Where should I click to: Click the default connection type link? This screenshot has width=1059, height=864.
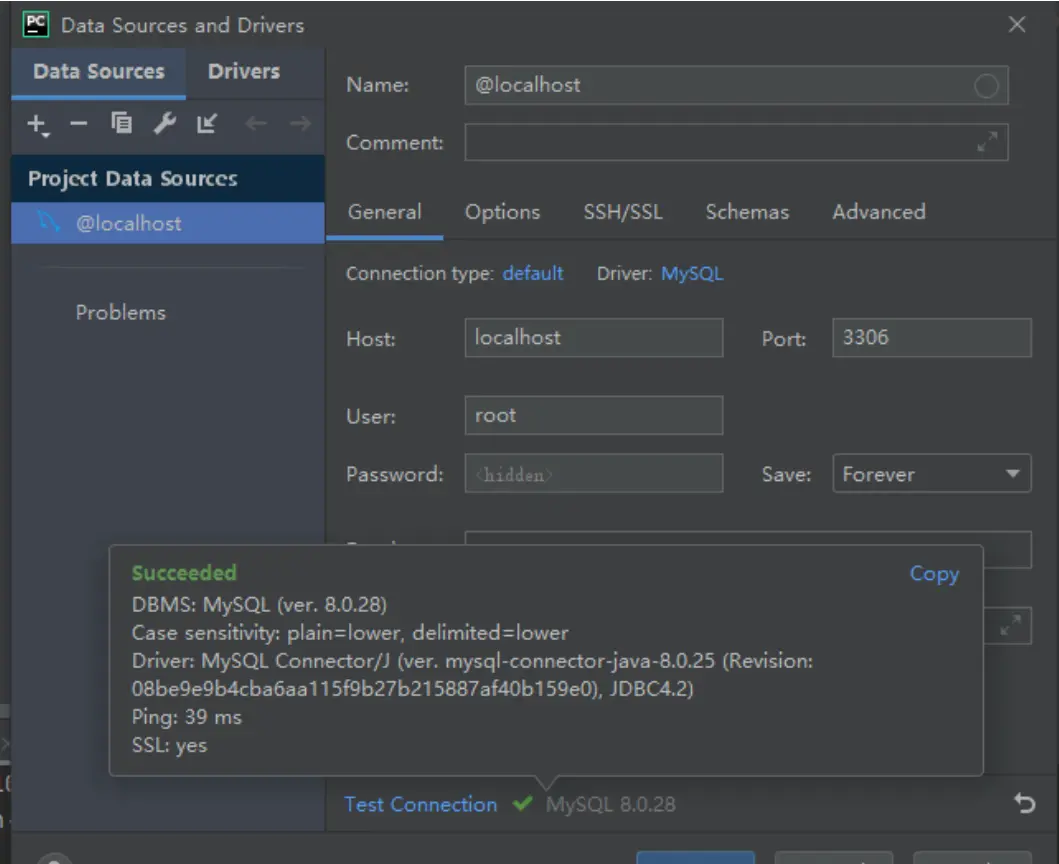pyautogui.click(x=533, y=274)
